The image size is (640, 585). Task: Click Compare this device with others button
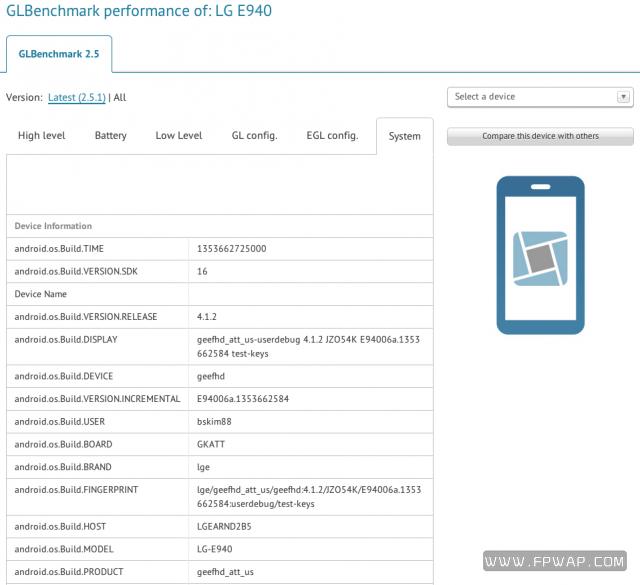pyautogui.click(x=540, y=136)
